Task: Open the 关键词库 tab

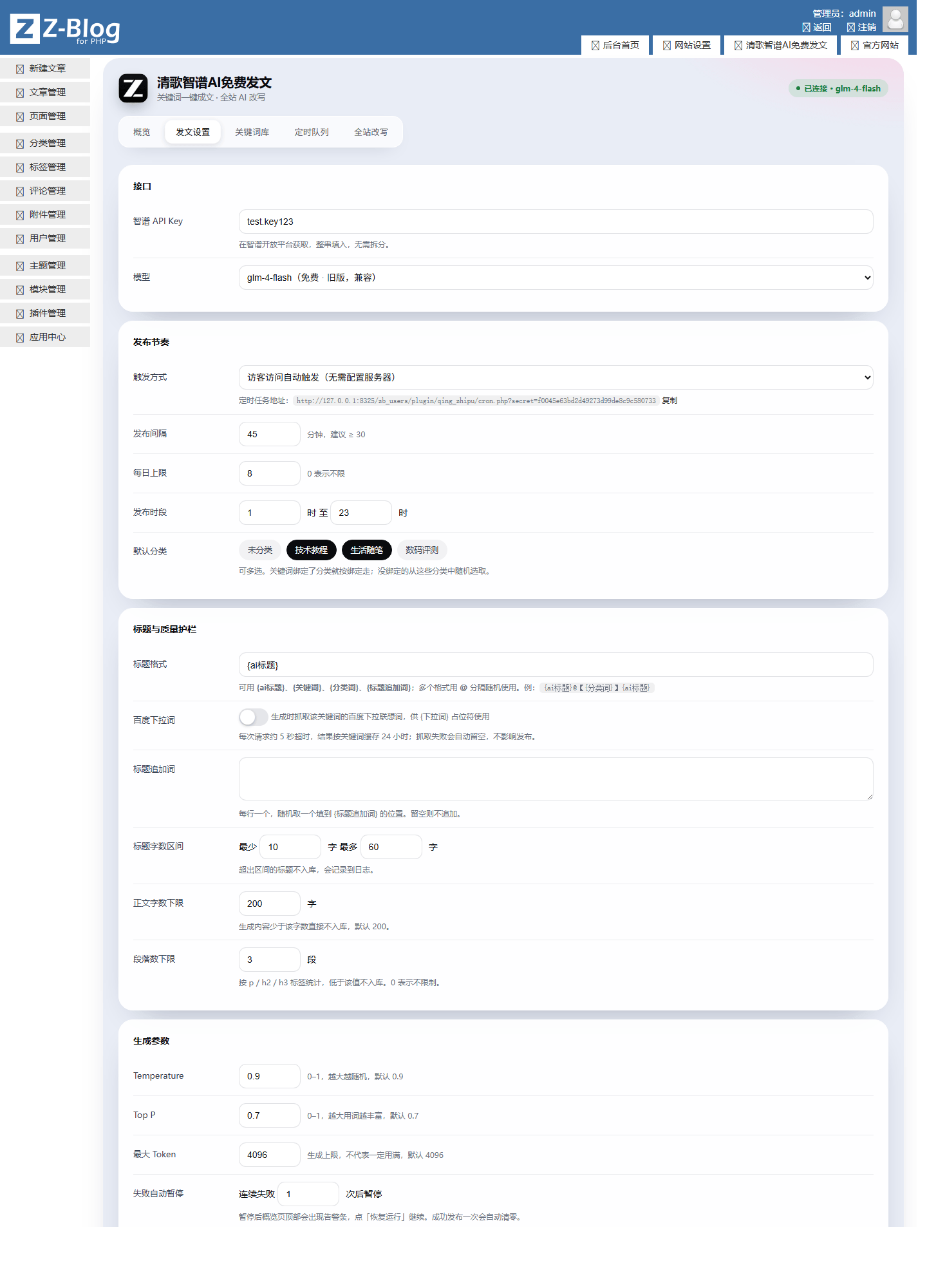Action: (252, 132)
